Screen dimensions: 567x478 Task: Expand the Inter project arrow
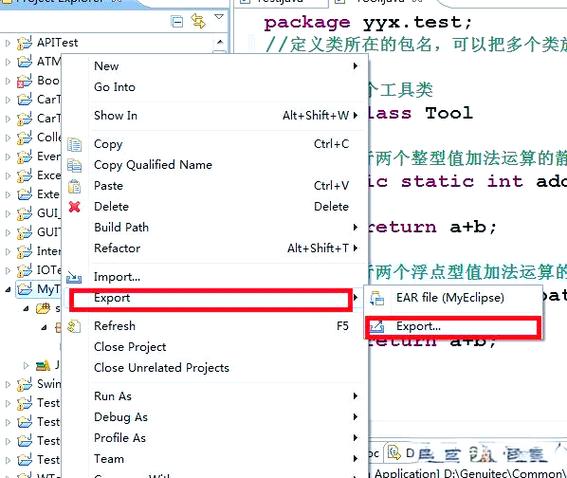point(8,251)
